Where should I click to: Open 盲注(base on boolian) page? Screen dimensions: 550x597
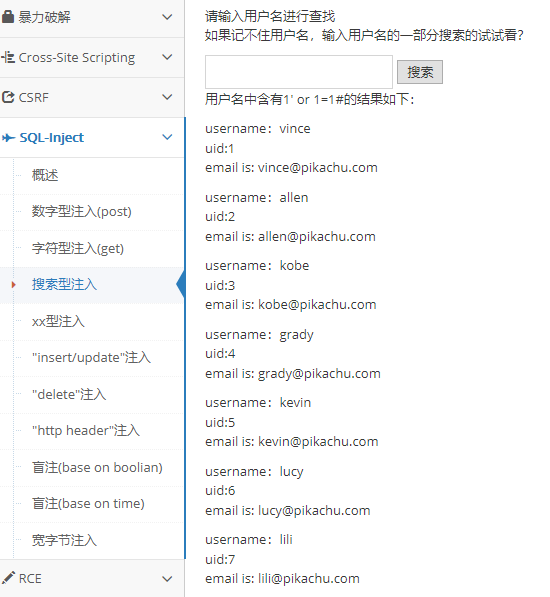click(x=97, y=467)
